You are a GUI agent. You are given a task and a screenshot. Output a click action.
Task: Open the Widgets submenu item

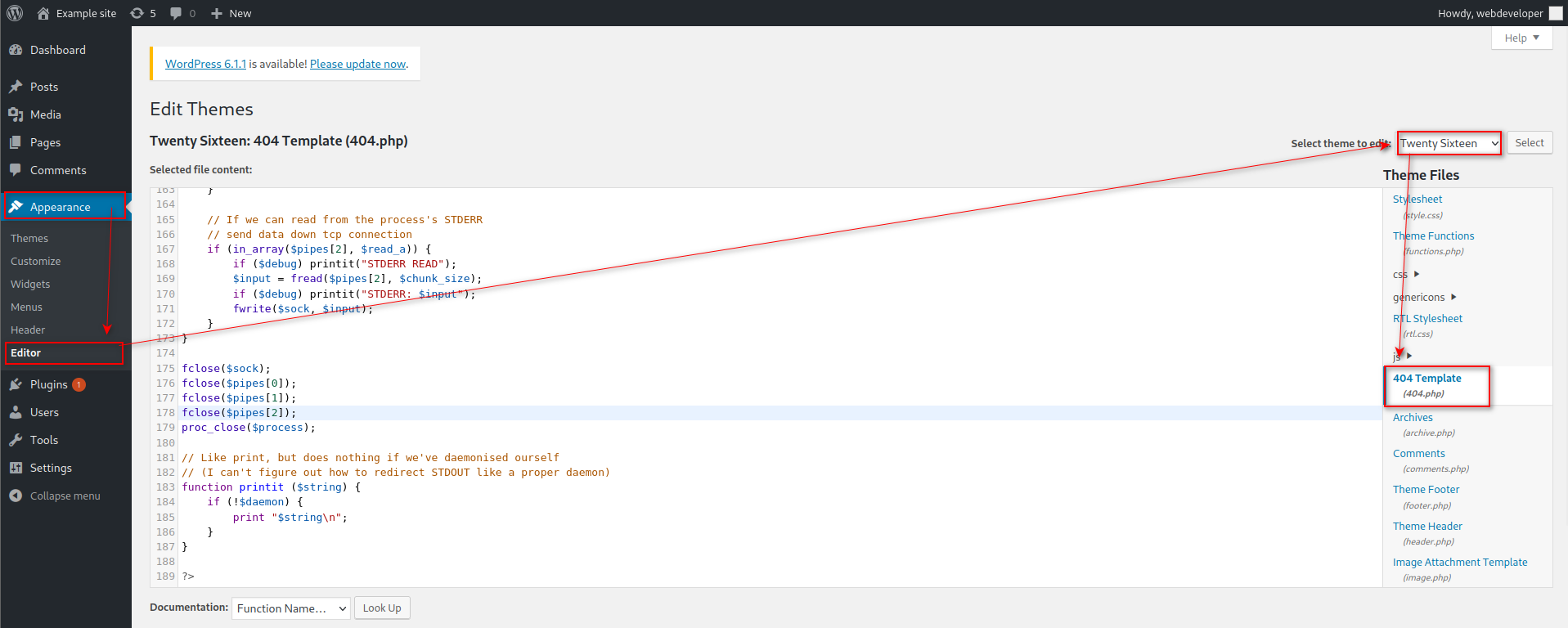click(x=30, y=284)
